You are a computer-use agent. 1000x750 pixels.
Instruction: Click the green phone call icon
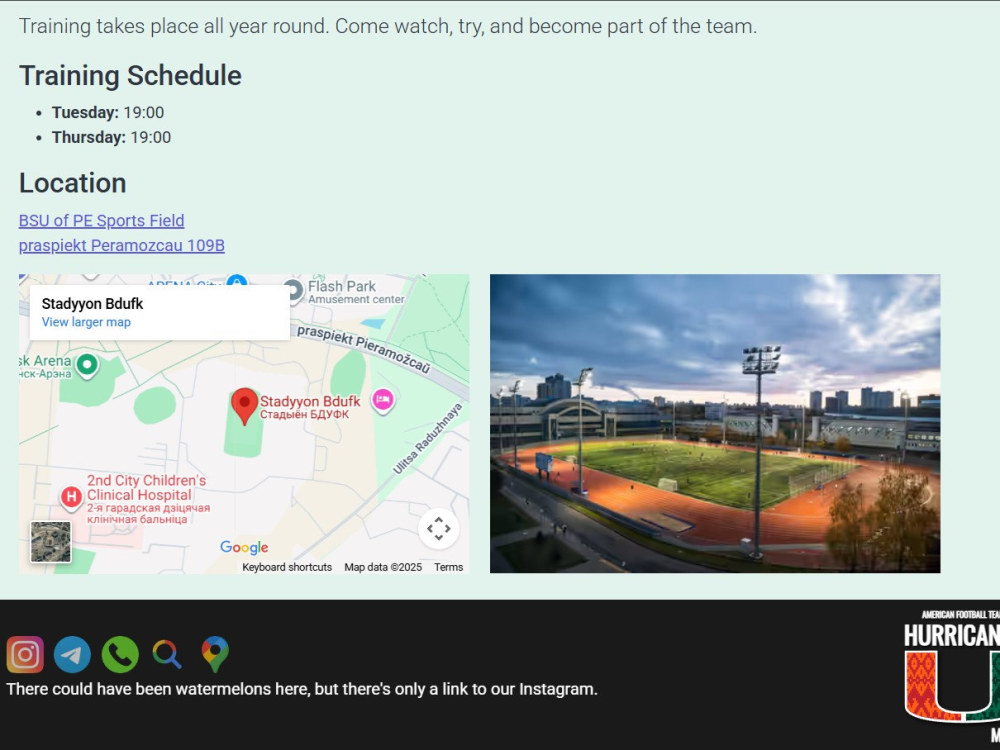coord(120,654)
